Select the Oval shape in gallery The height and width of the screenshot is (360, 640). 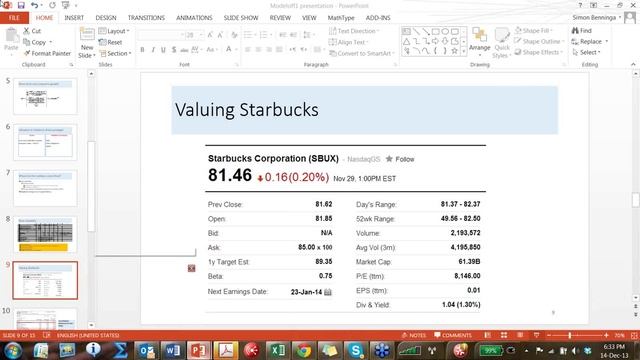(445, 31)
